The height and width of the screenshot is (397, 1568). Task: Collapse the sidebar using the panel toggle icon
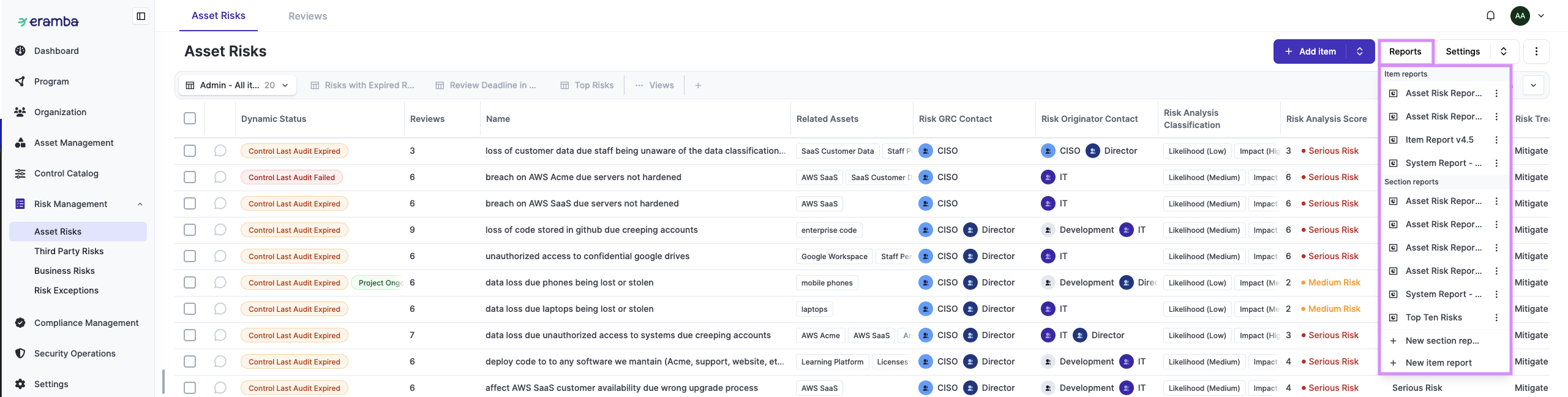(x=141, y=16)
